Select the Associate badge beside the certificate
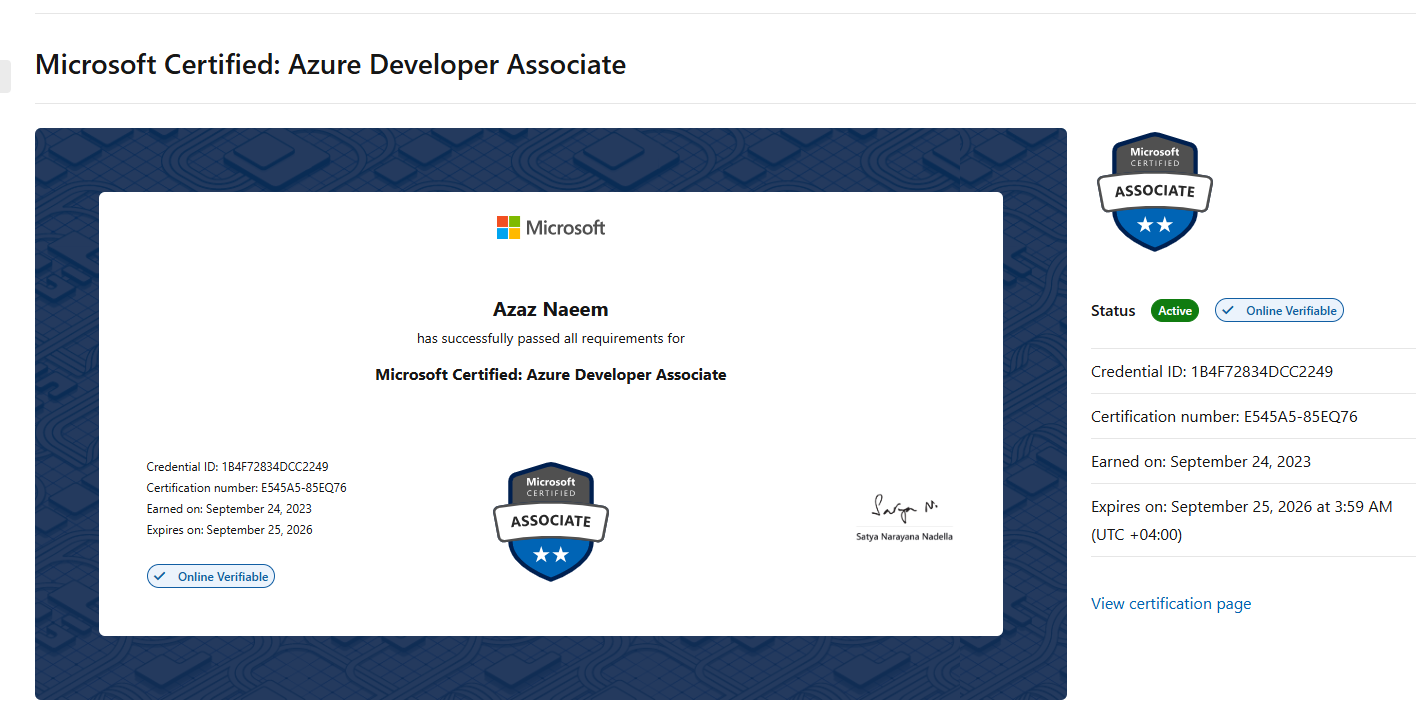 tap(1155, 191)
